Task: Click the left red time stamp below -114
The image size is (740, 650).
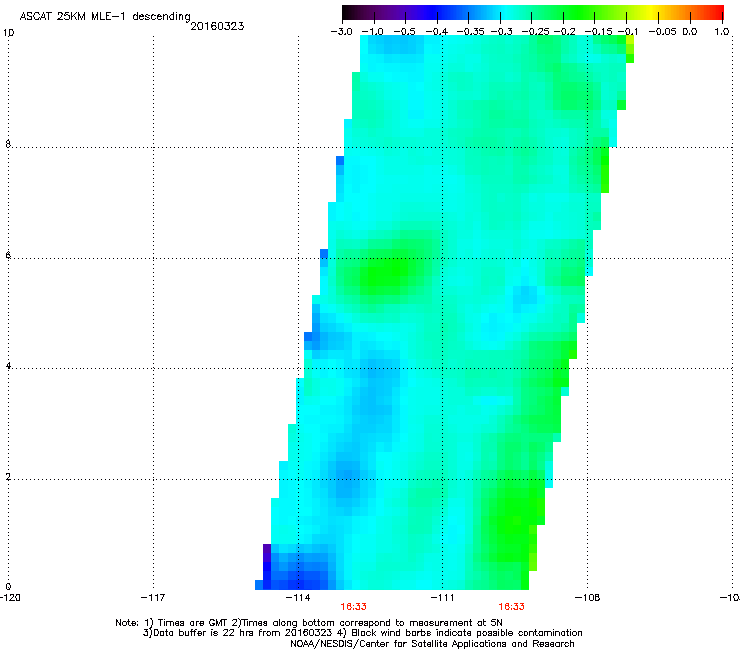Action: [x=353, y=607]
